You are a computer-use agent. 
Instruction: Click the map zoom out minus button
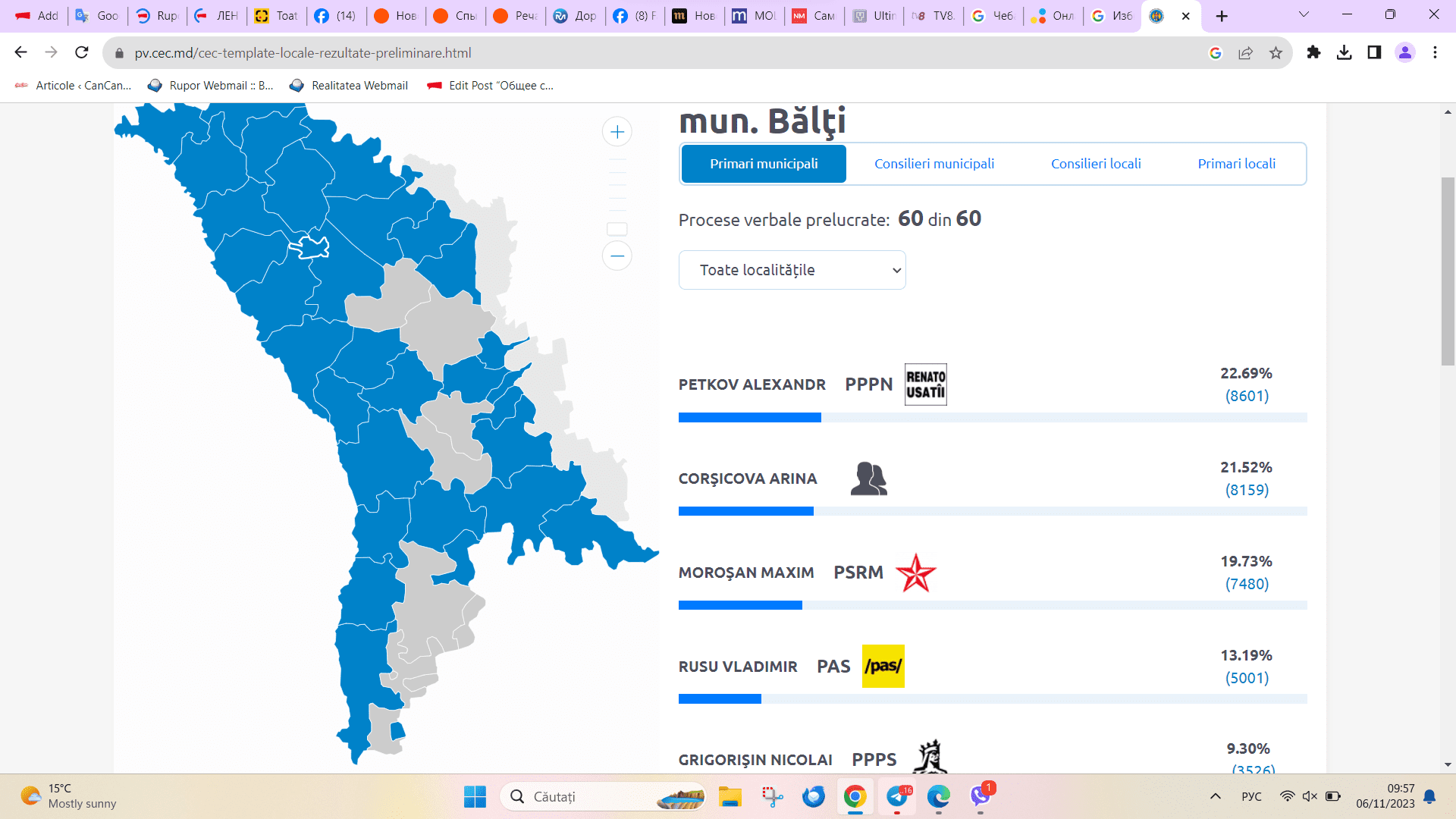[x=617, y=256]
